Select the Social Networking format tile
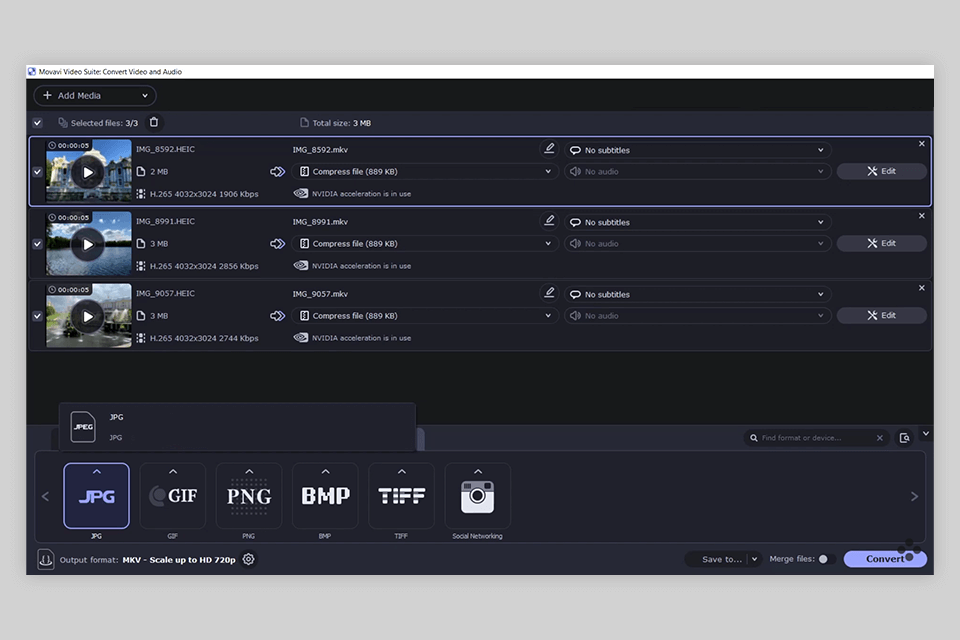This screenshot has width=960, height=640. pos(478,496)
